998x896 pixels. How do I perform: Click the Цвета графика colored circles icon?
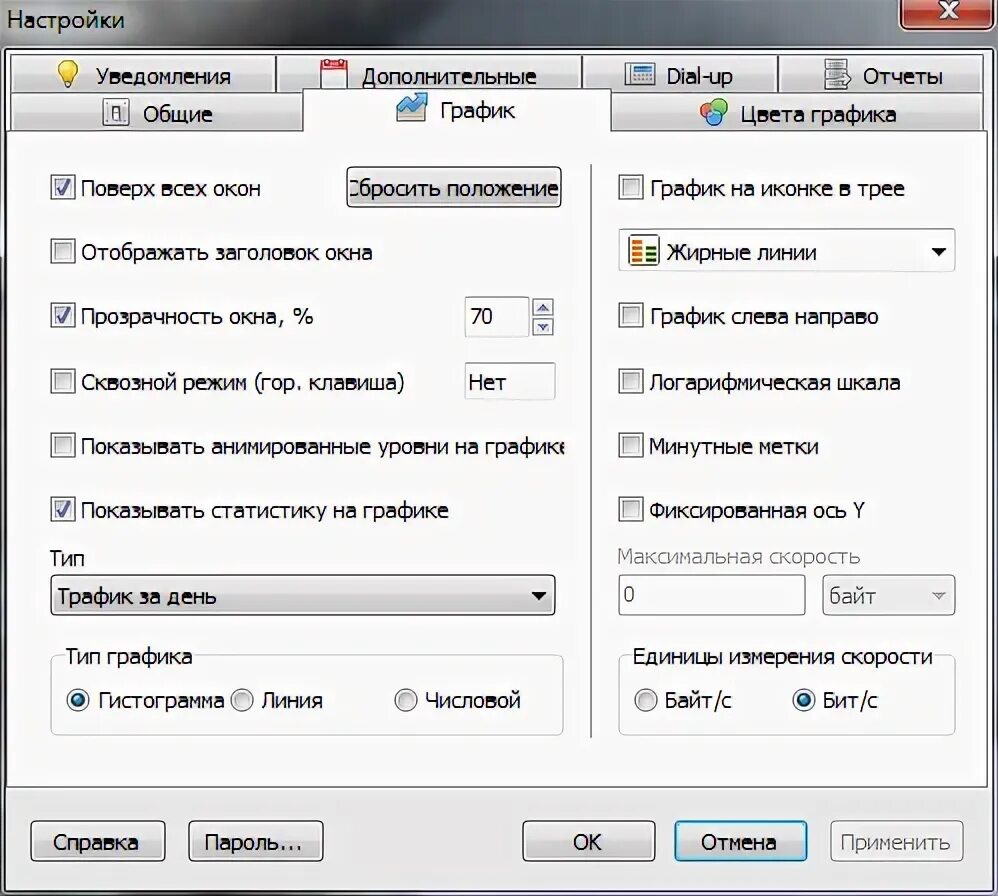(713, 113)
